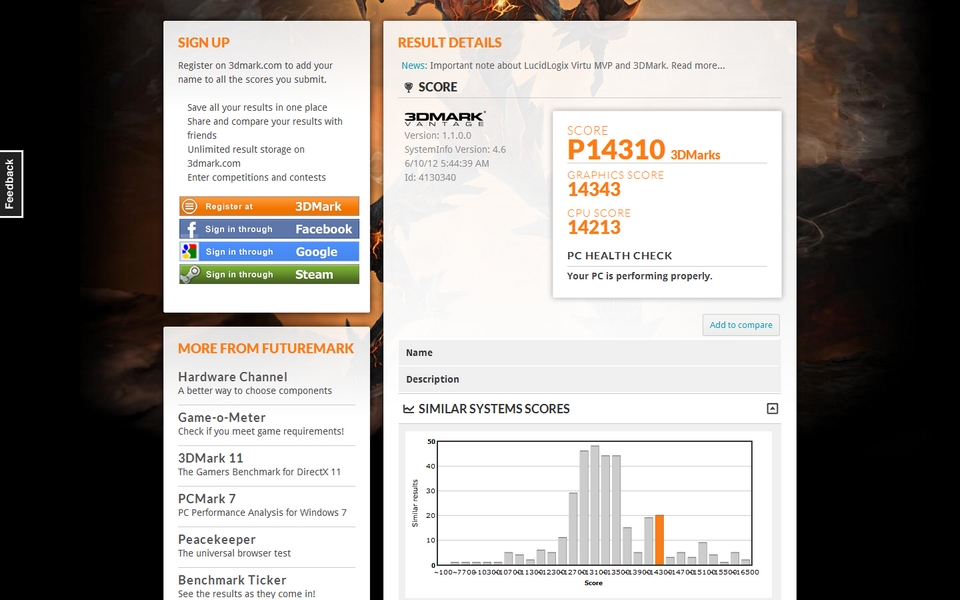Click 'SIGN UP' heading
The image size is (960, 600).
click(204, 43)
